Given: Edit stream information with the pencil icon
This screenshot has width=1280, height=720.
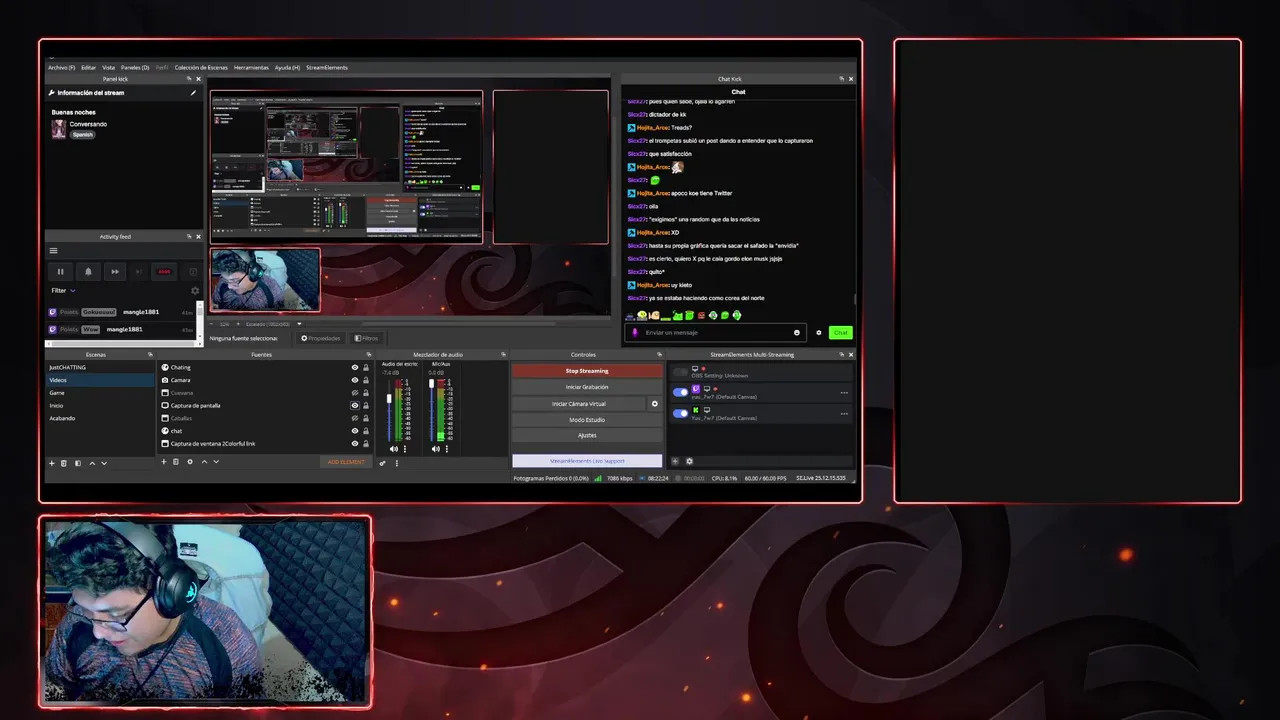Looking at the screenshot, I should coord(193,93).
